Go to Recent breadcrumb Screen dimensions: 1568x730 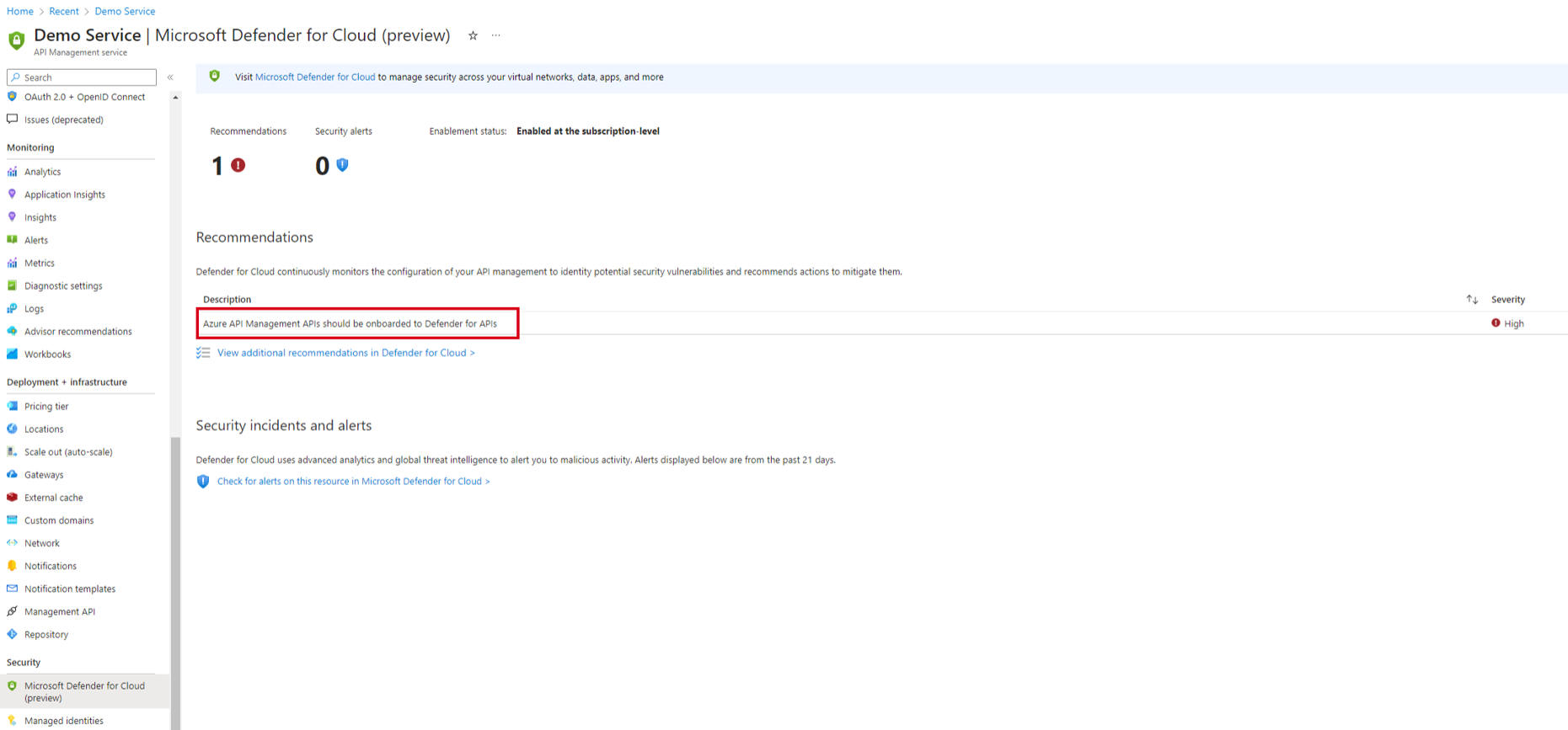(x=64, y=11)
